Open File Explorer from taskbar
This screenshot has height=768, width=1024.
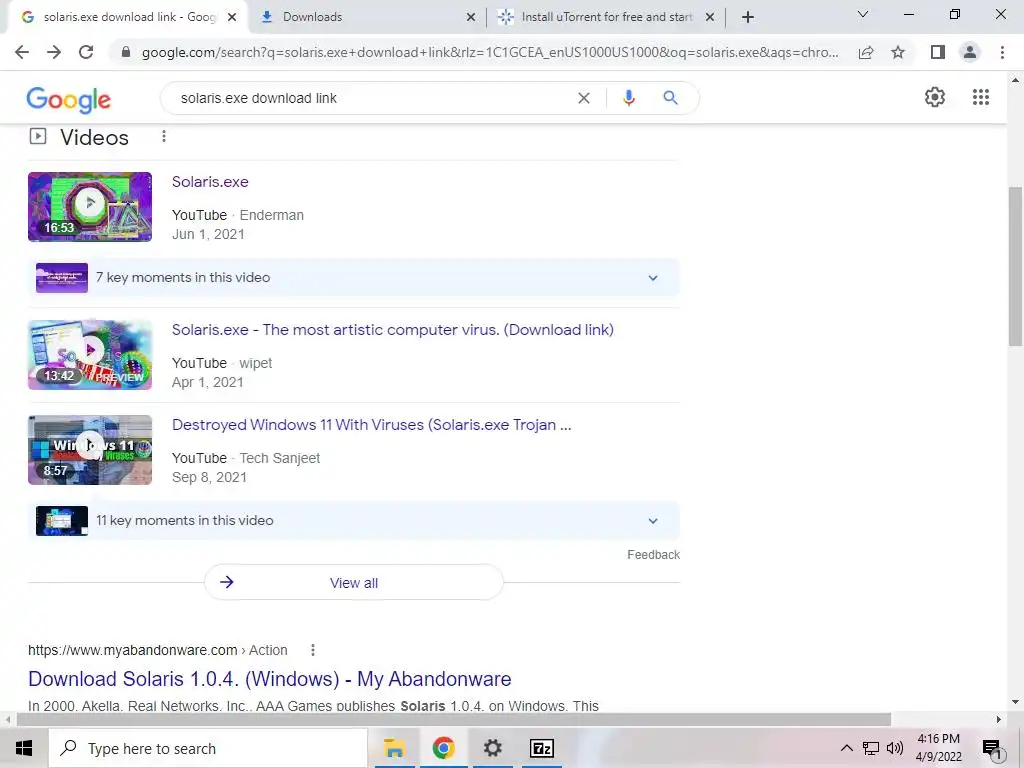pyautogui.click(x=394, y=748)
